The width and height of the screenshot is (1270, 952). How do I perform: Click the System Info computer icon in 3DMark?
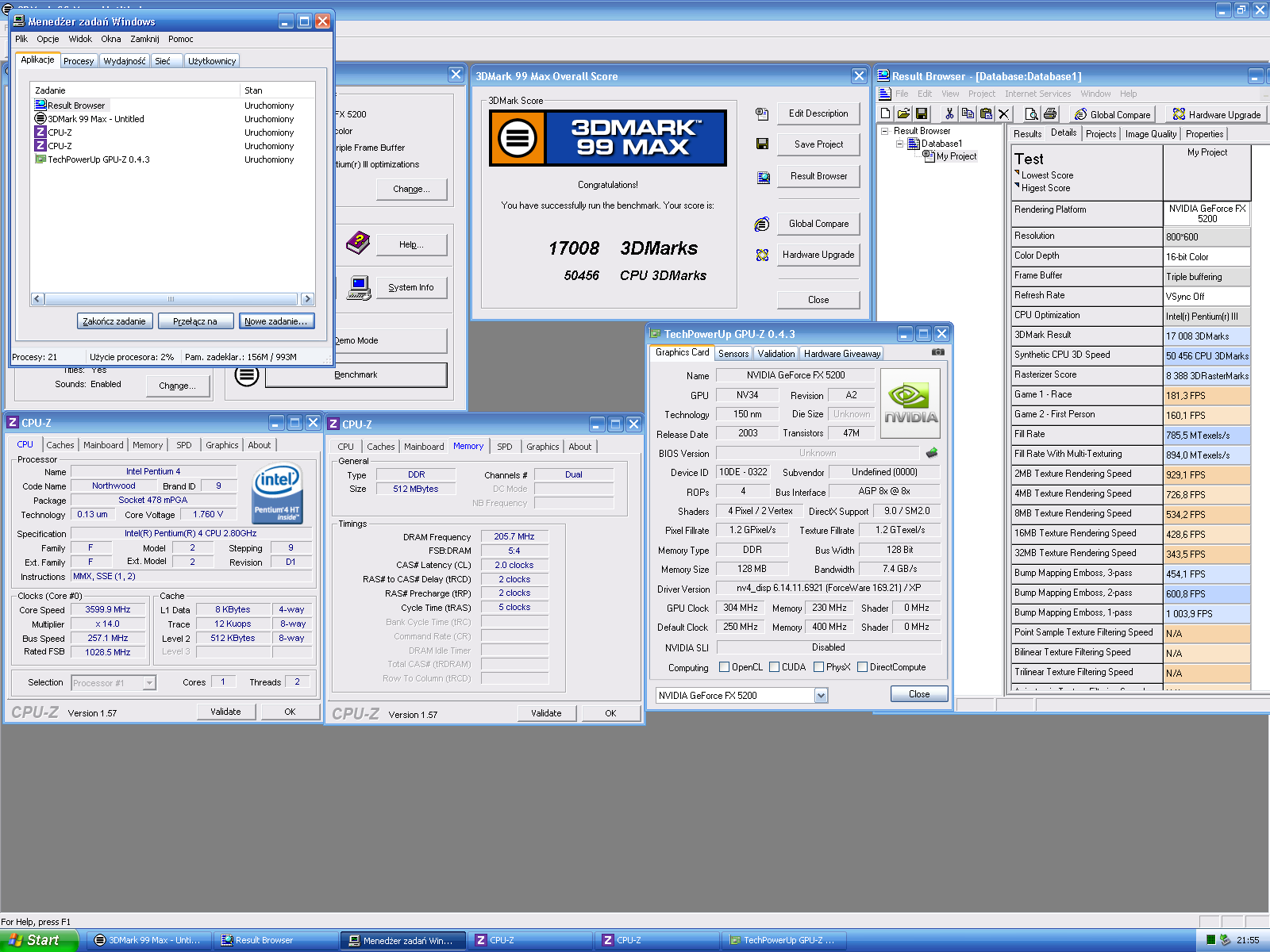pyautogui.click(x=359, y=287)
